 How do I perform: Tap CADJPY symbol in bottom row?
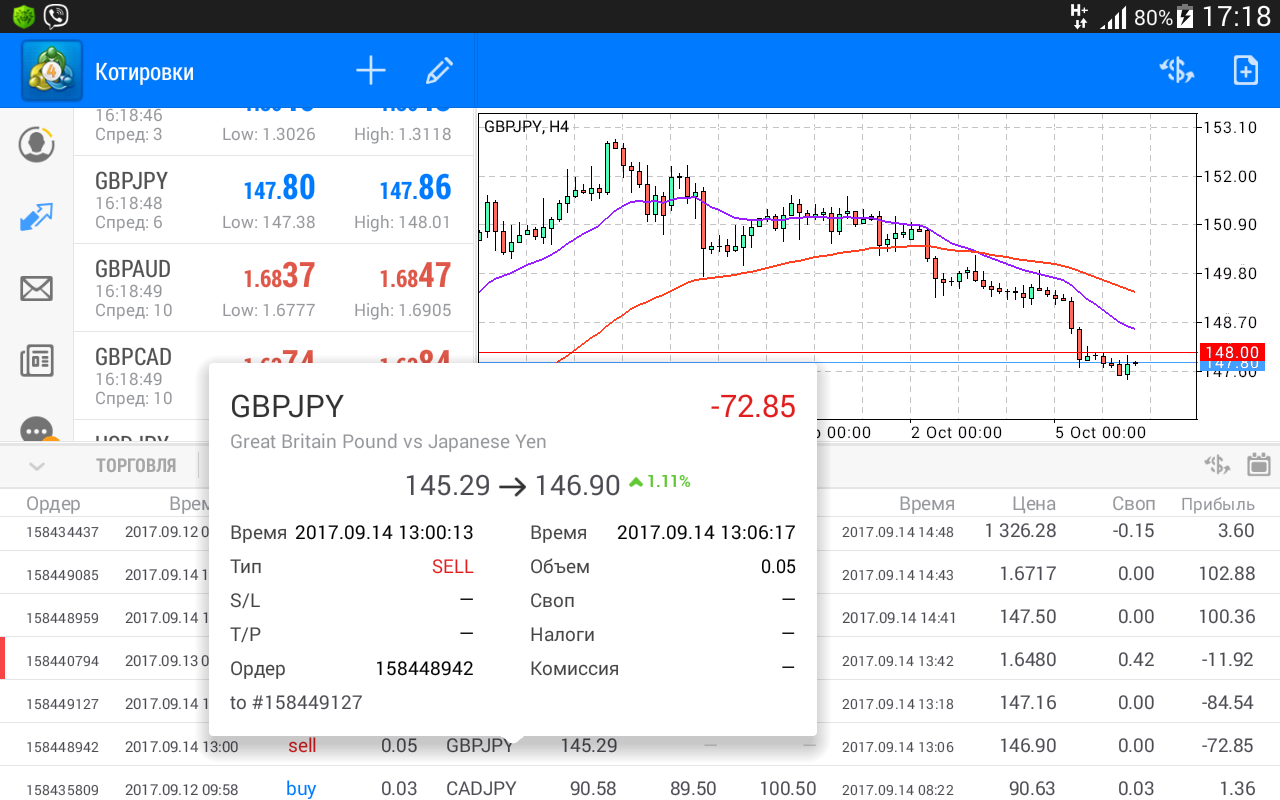pyautogui.click(x=481, y=789)
